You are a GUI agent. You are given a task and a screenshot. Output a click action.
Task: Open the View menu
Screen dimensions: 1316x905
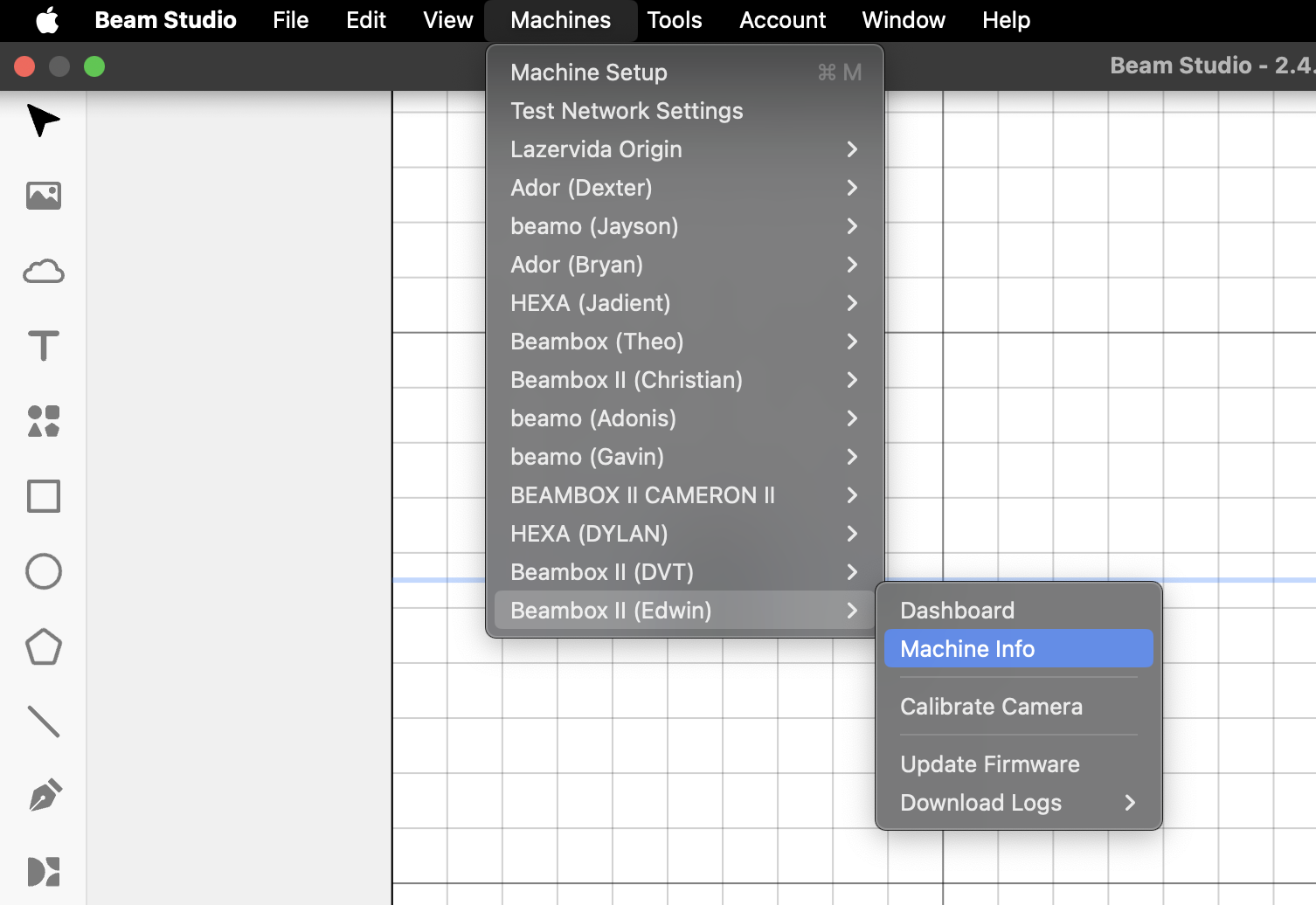[x=447, y=20]
